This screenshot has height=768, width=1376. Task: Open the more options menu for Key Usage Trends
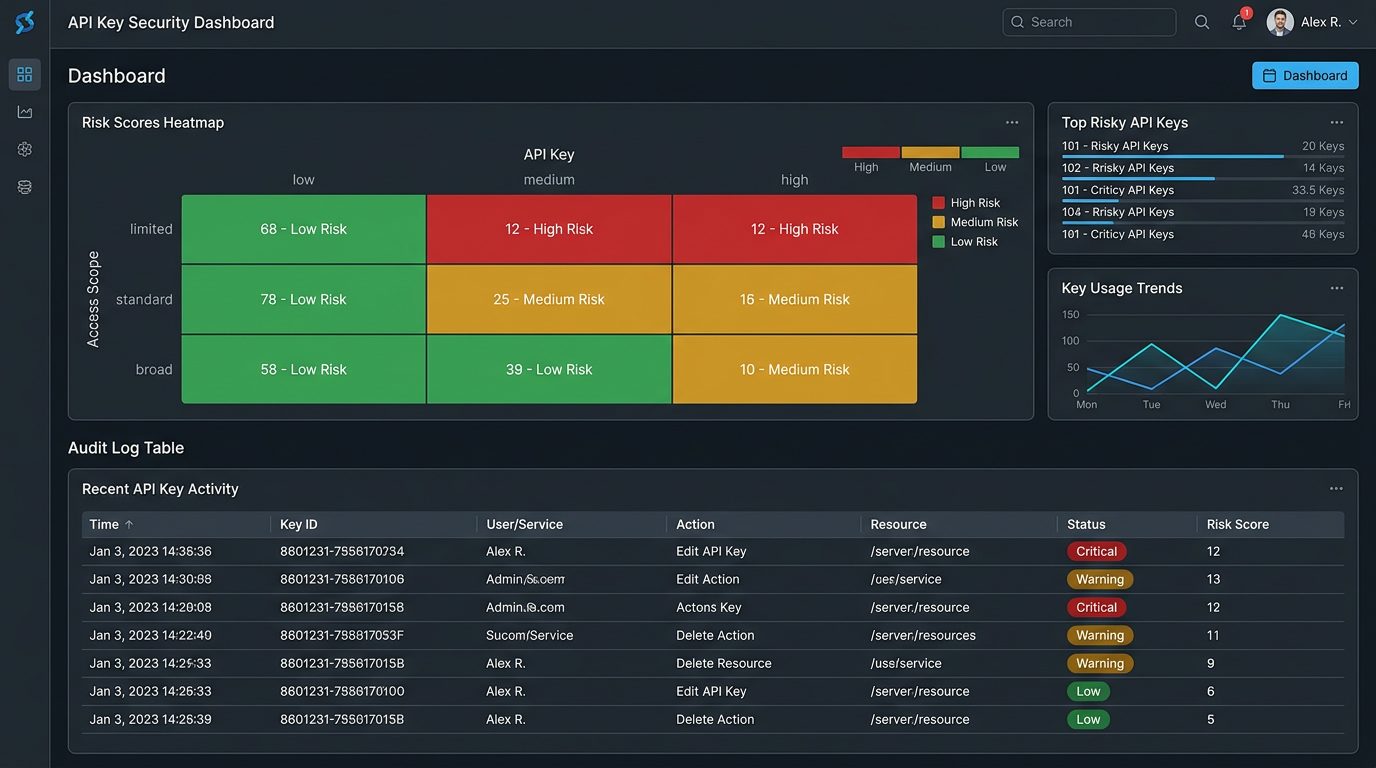1337,288
